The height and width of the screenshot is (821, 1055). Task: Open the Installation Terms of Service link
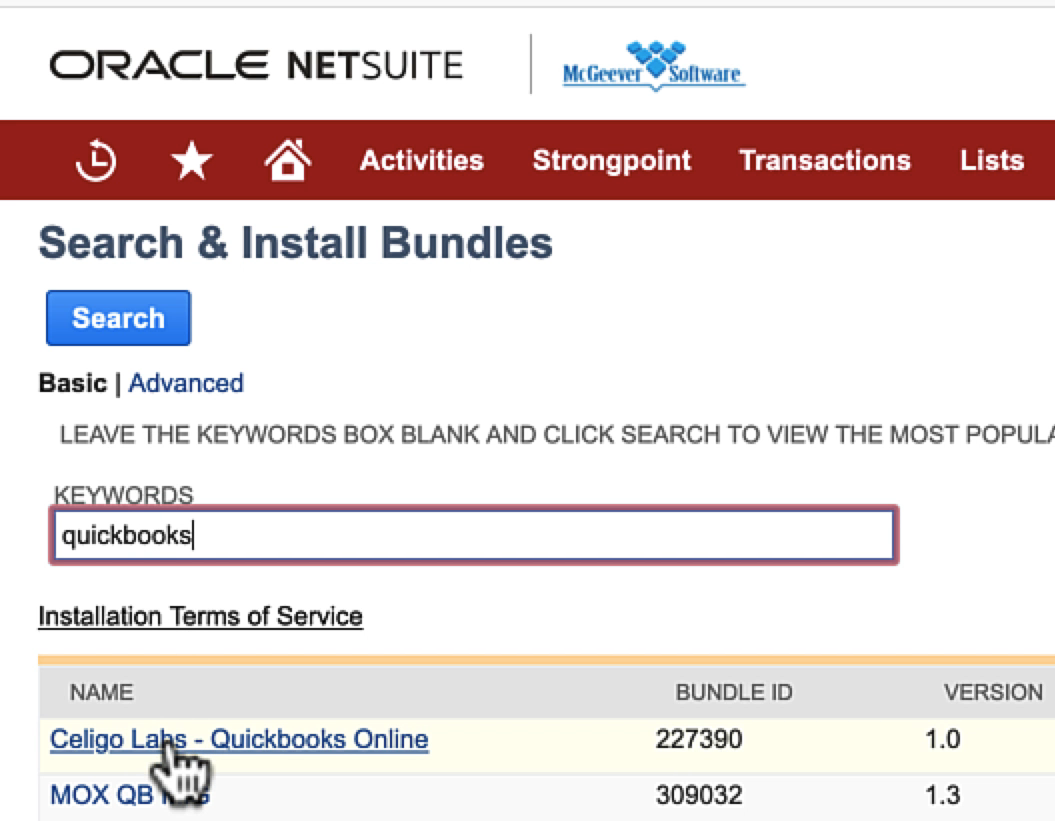point(201,616)
